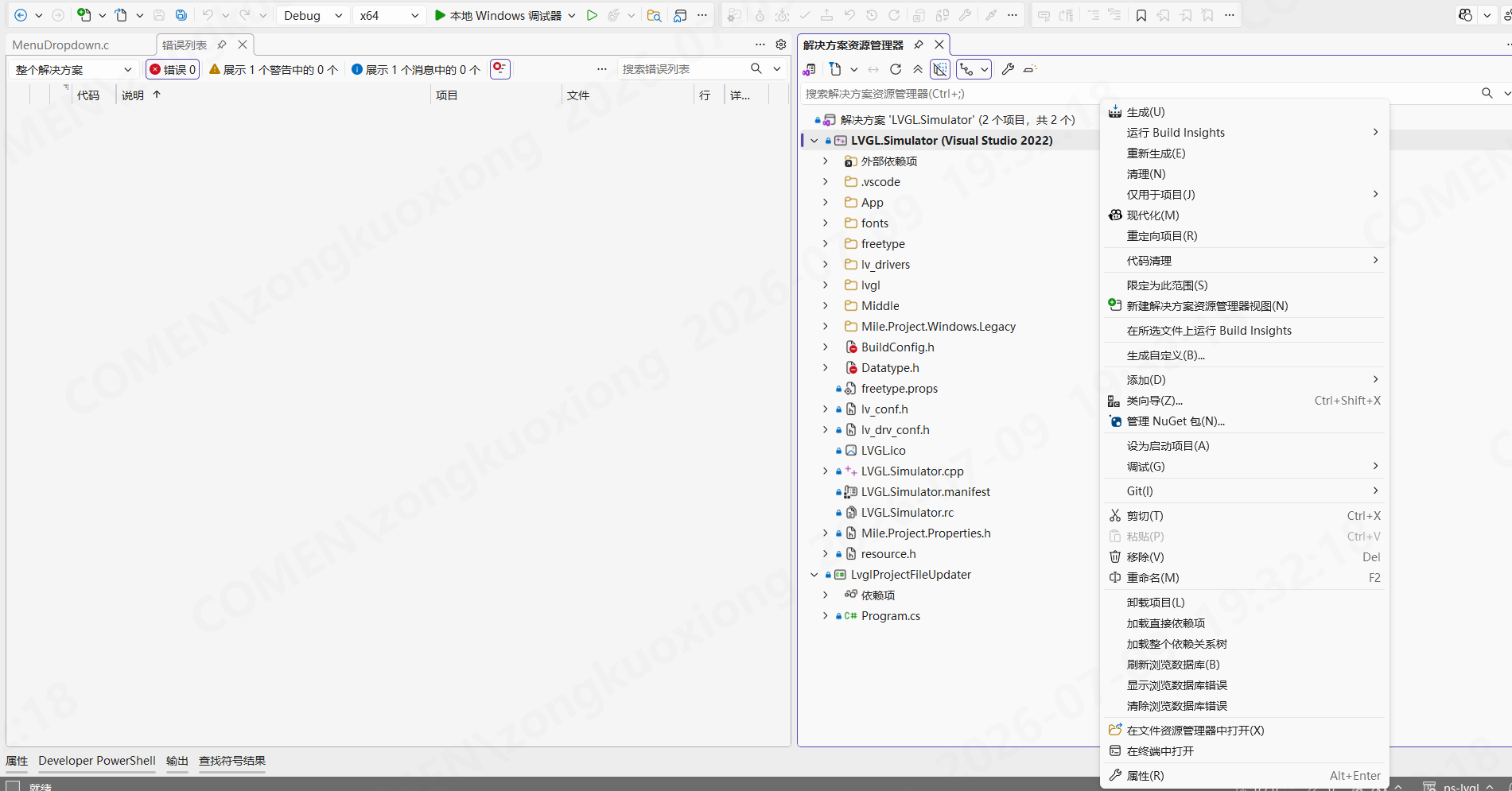Click the 搜索错误列表 search field

[684, 69]
